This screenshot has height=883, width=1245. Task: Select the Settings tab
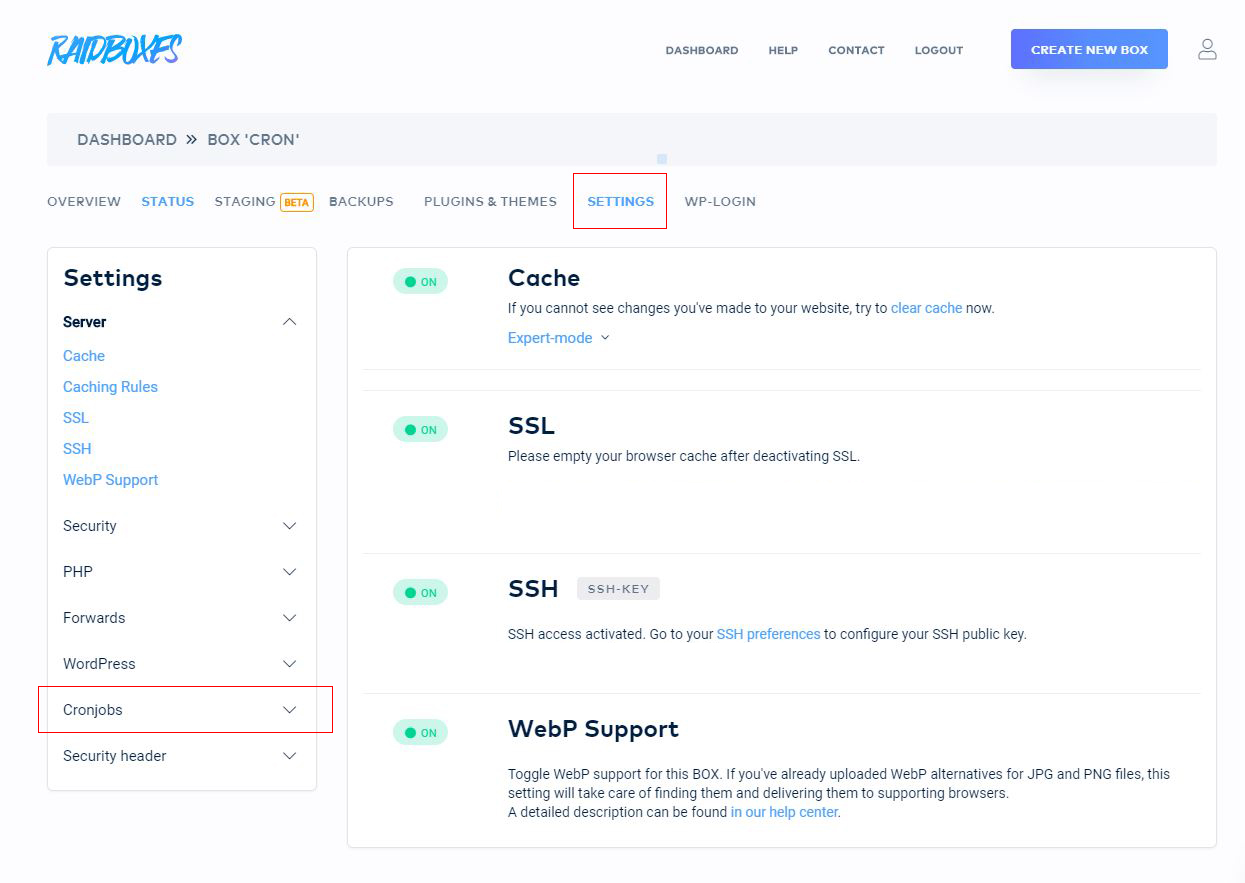[x=620, y=202]
